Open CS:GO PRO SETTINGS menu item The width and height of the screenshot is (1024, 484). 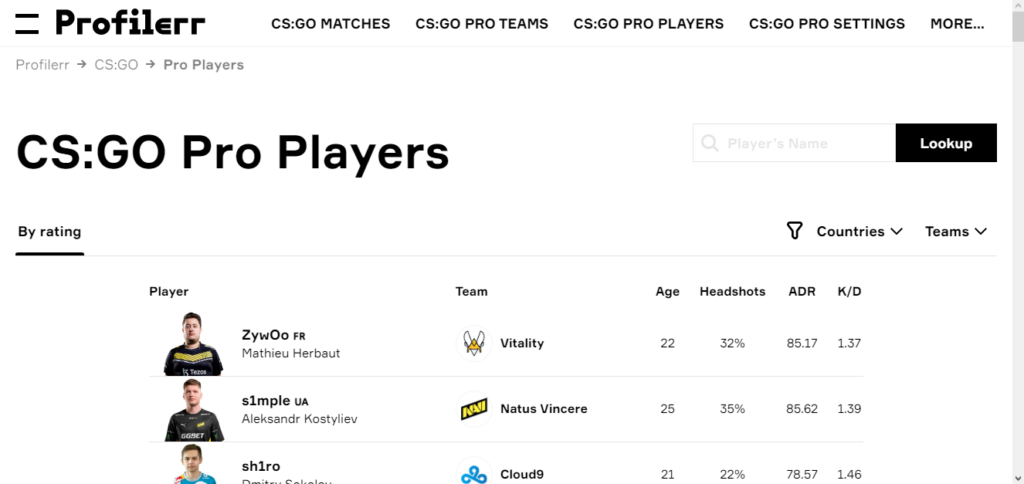(826, 23)
